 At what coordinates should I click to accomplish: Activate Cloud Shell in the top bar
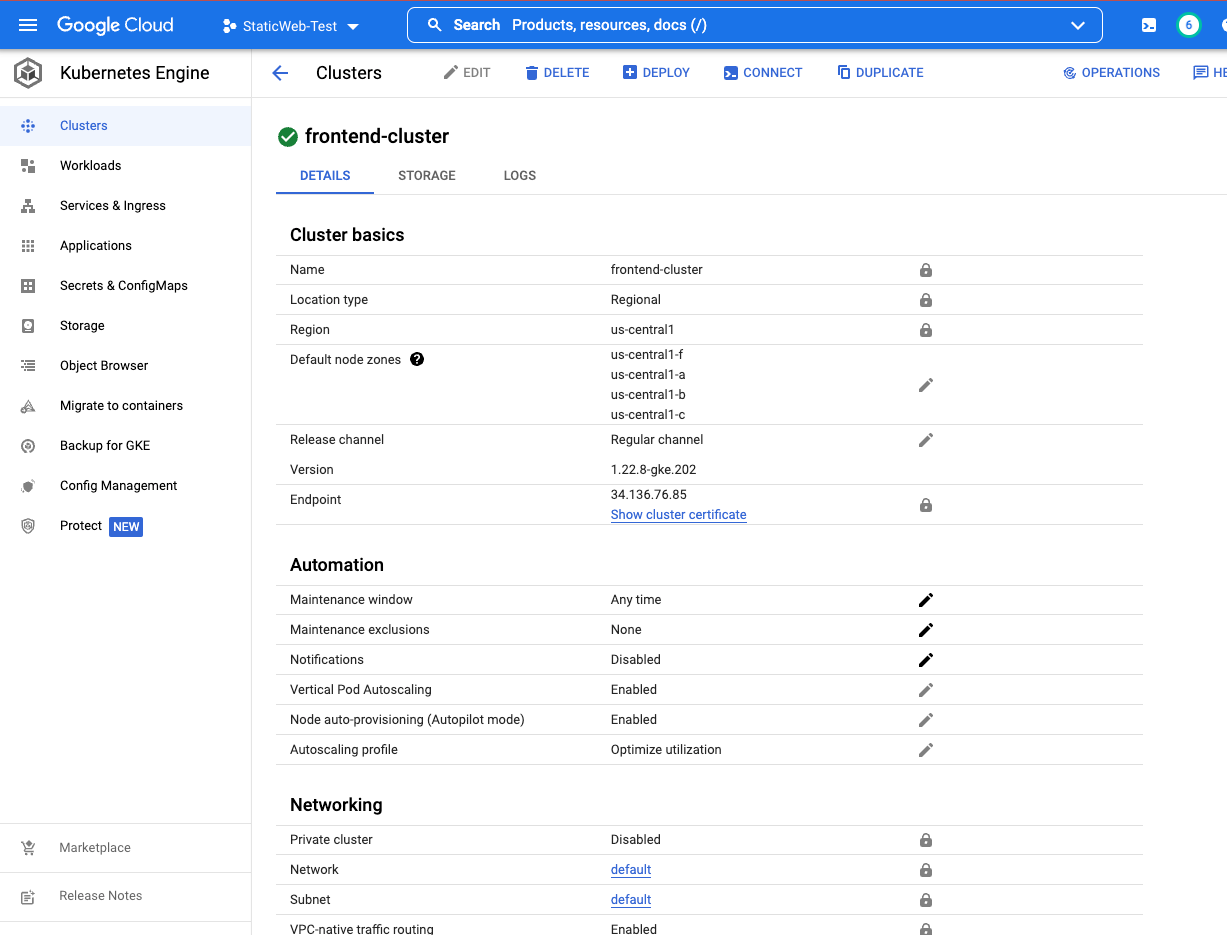(x=1148, y=24)
